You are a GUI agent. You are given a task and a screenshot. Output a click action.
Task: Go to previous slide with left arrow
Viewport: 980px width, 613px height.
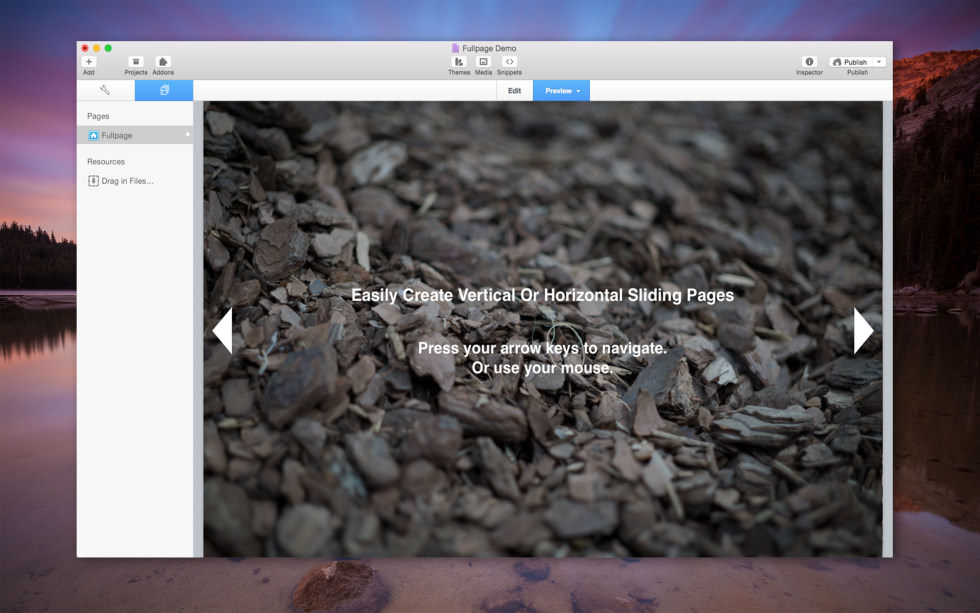click(x=223, y=331)
